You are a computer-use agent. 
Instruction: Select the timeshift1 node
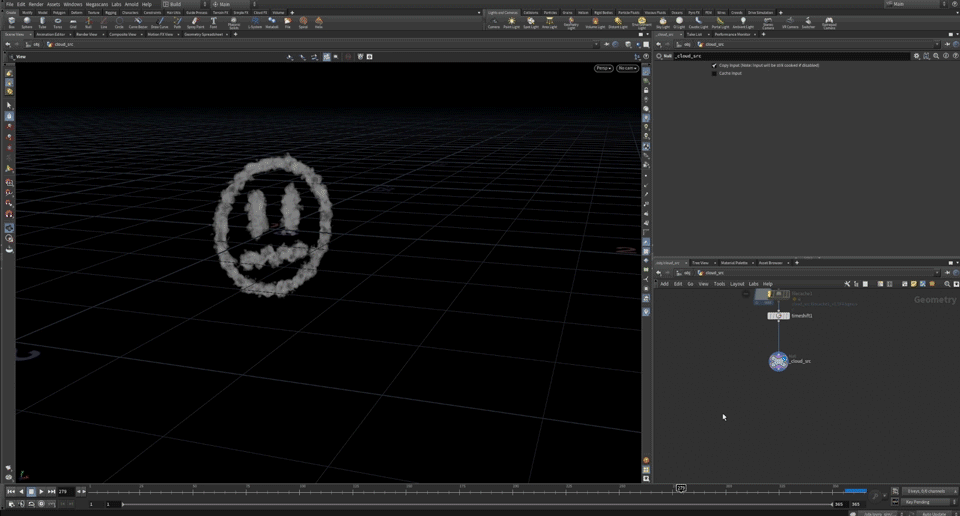(x=778, y=316)
